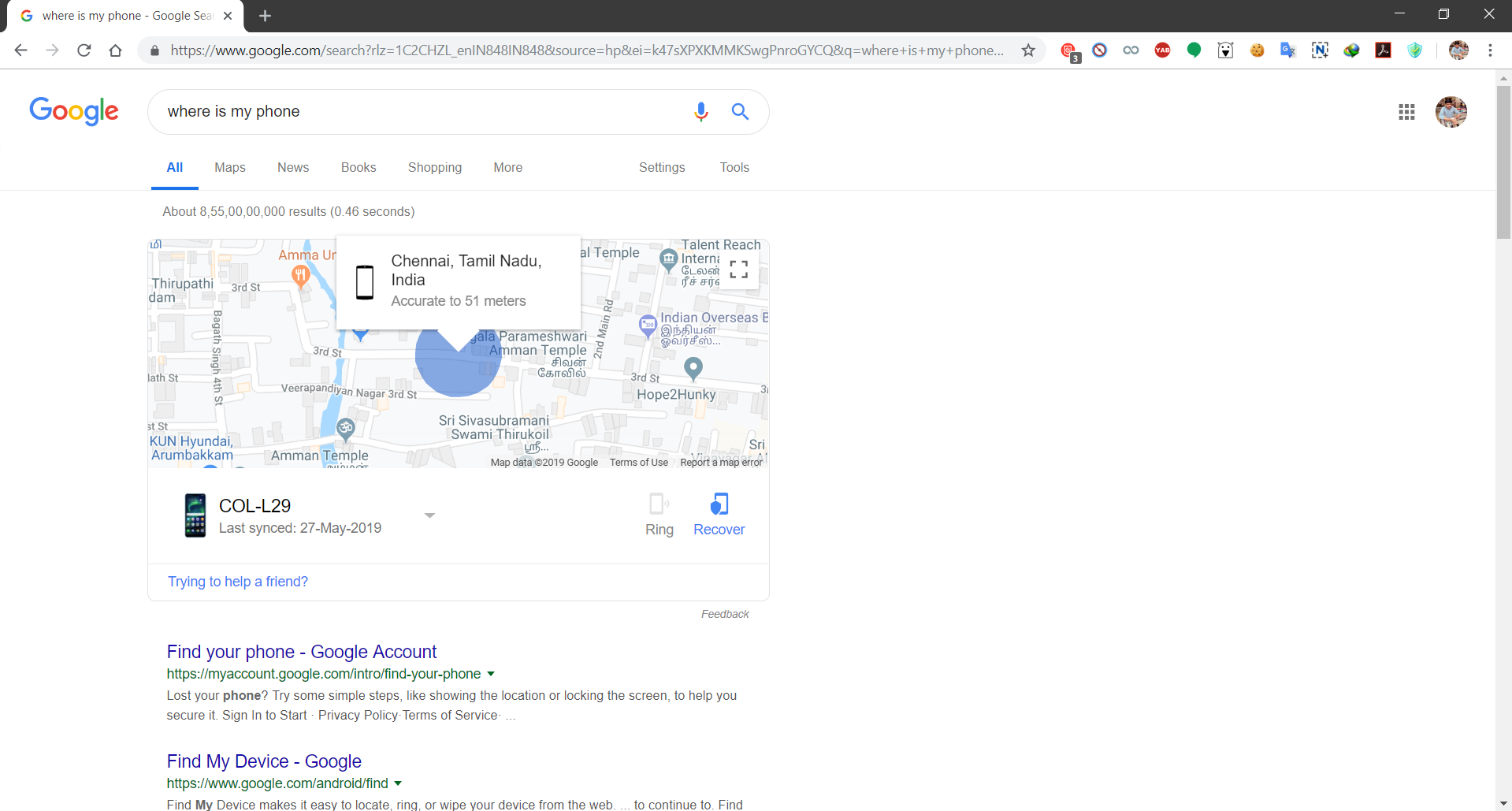Open Chrome's three-dot menu
1512x811 pixels.
[1490, 50]
